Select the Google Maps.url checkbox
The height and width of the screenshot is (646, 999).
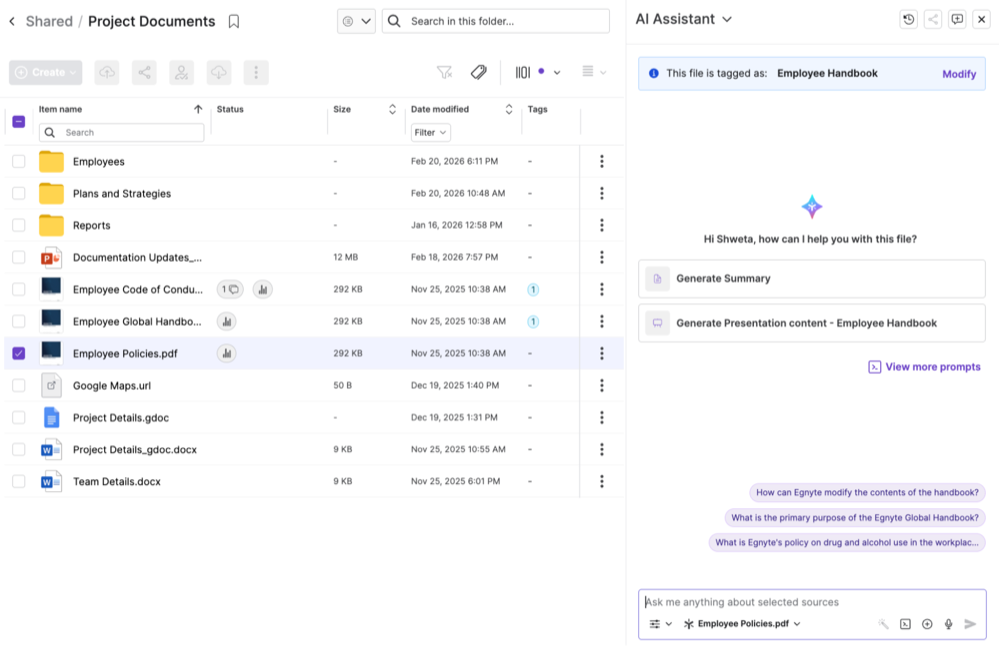(x=19, y=385)
